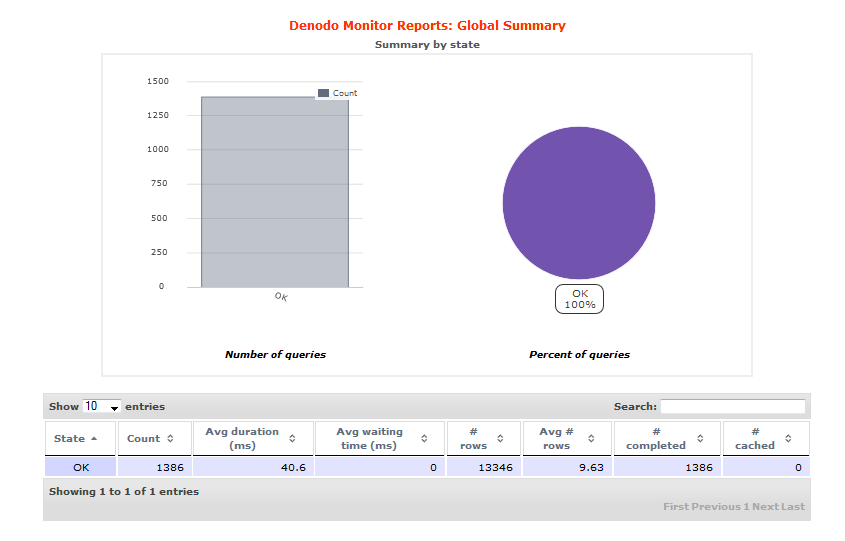Image resolution: width=845 pixels, height=541 pixels.
Task: Click the sort arrows icon beside Count
Action: coord(170,439)
